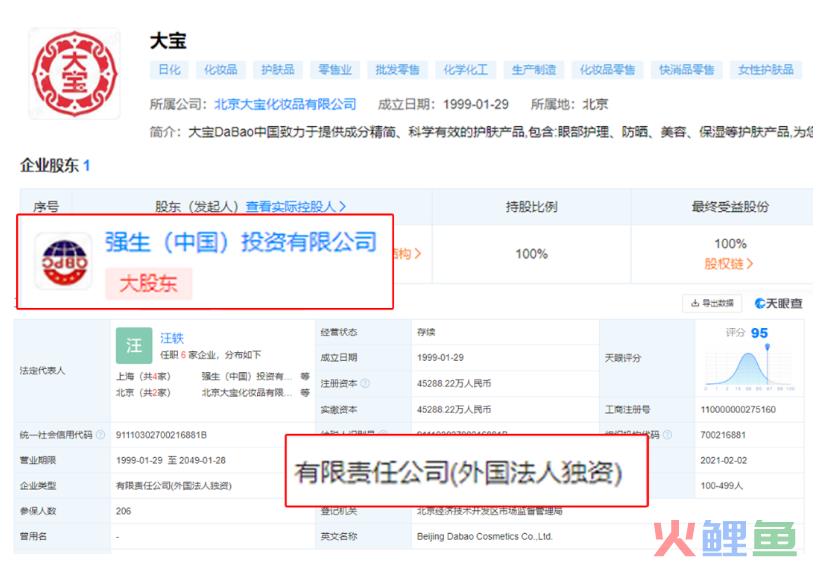Click the 序号 column header
Image resolution: width=821 pixels, height=562 pixels.
46,207
